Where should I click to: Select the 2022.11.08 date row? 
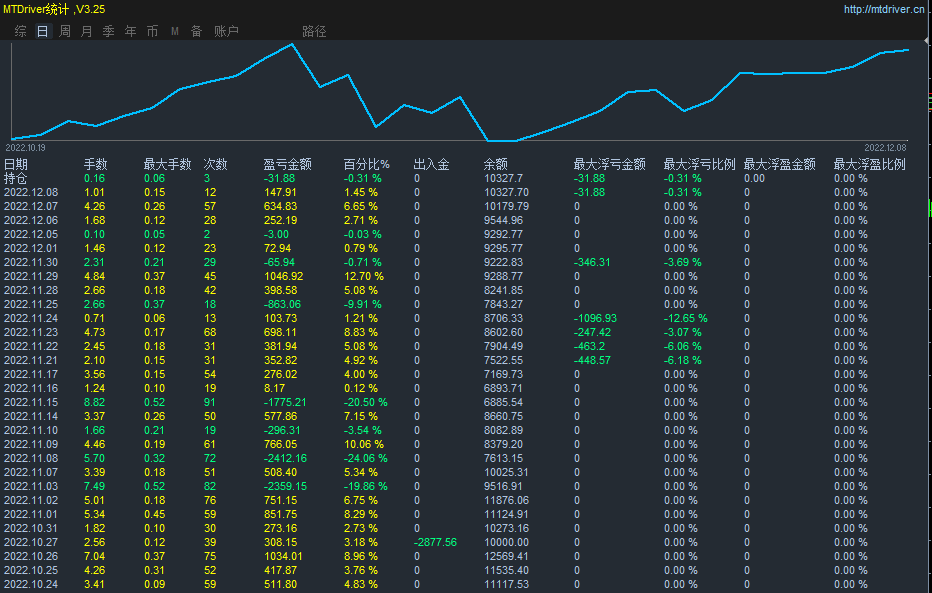31,458
